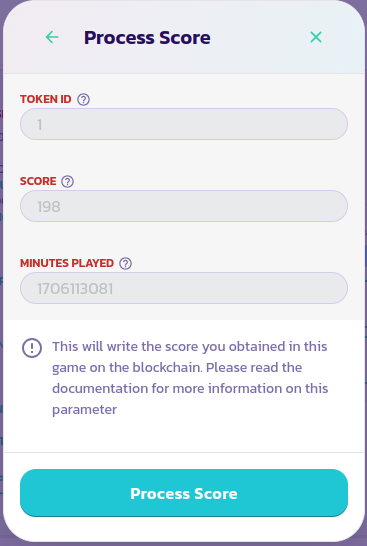Screen dimensions: 367x546
Task: Click the SCORE field label
Action: (38, 181)
